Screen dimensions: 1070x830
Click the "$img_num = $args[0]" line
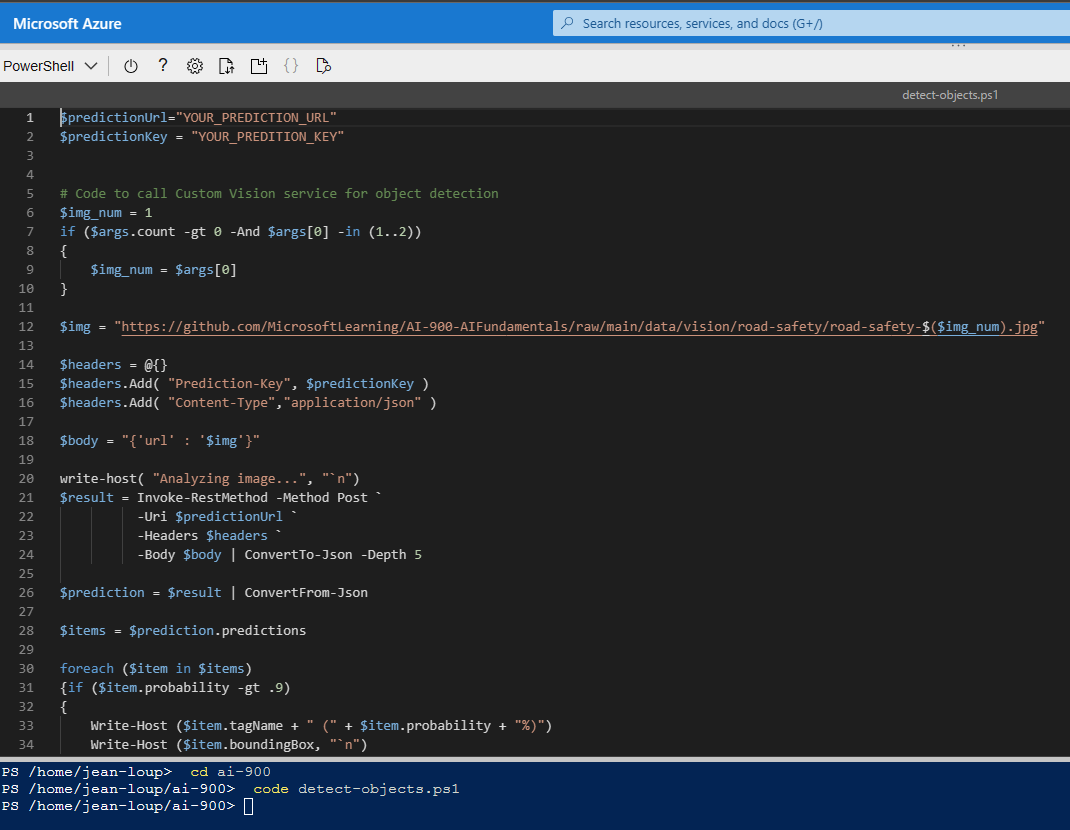point(164,270)
